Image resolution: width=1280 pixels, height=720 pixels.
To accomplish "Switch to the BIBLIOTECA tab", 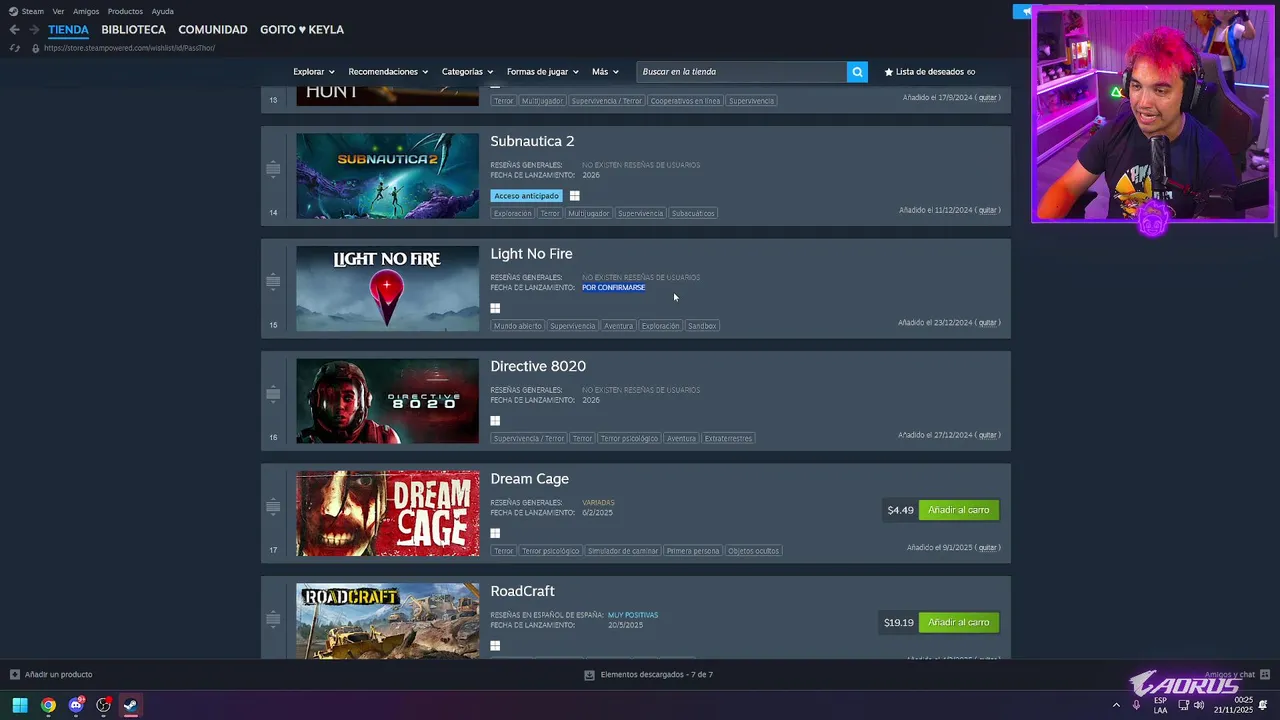I will 133,30.
